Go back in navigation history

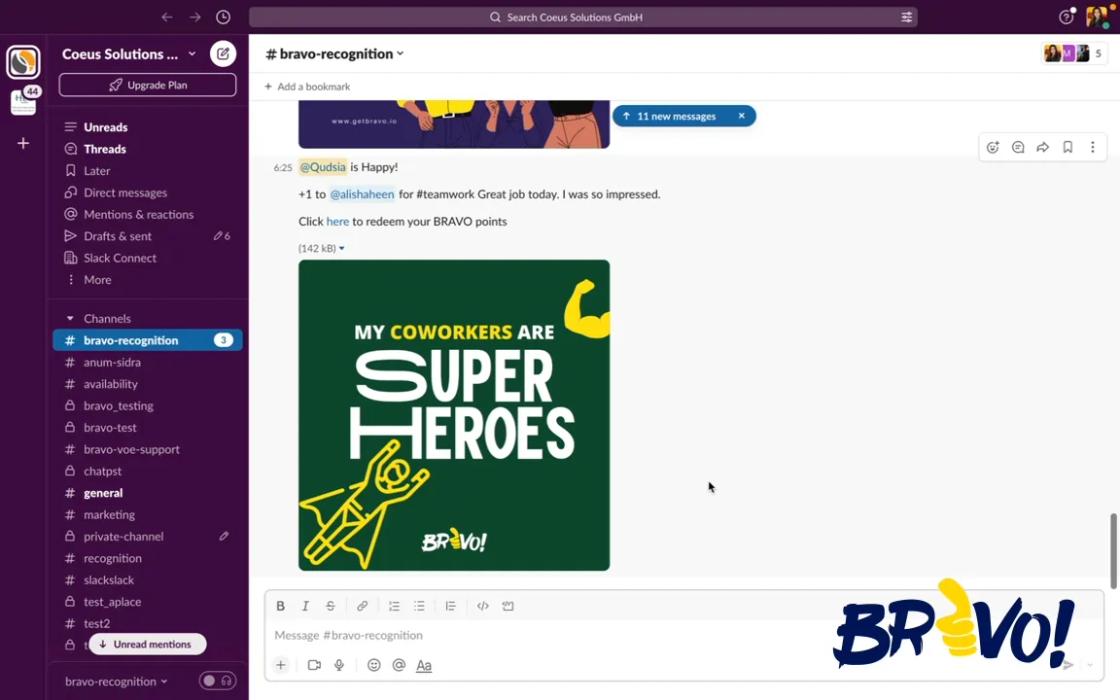(x=167, y=17)
